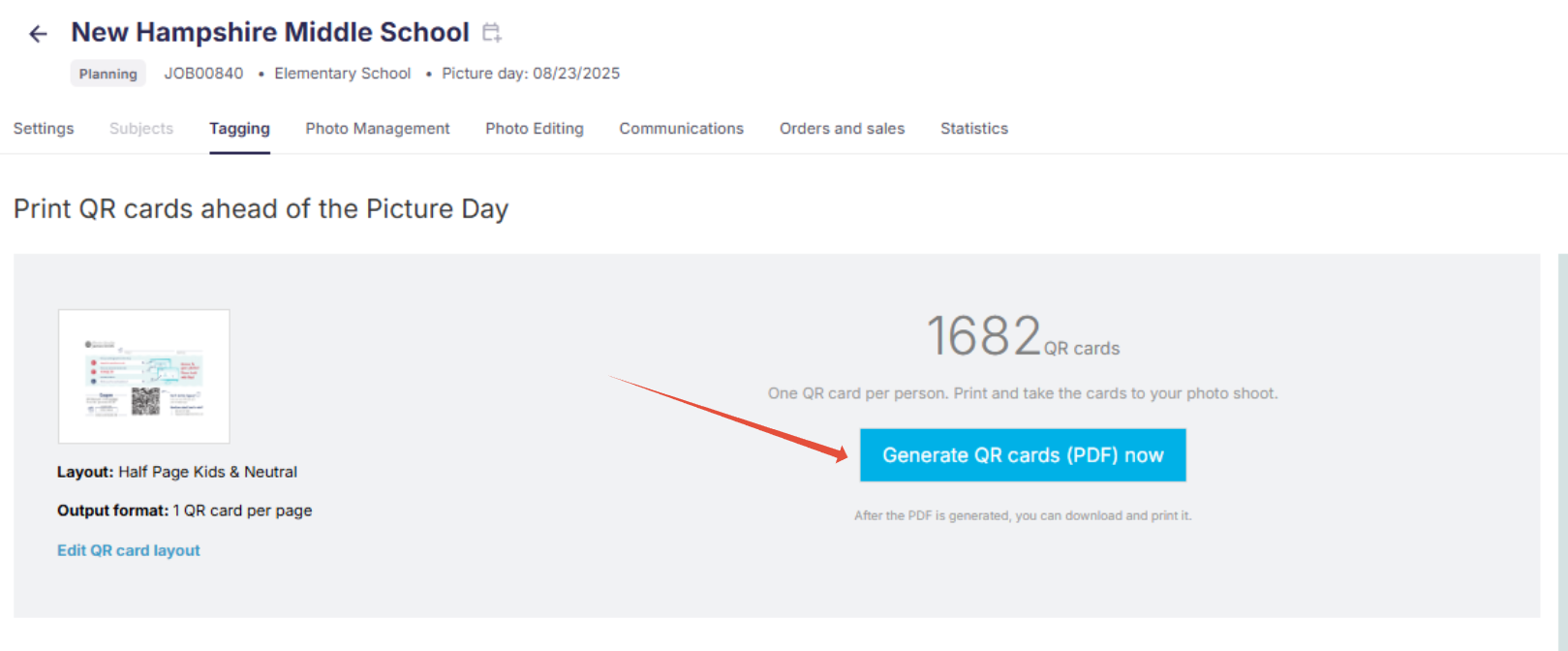Click the Half Page Kids & Neutral layout text

click(x=207, y=472)
